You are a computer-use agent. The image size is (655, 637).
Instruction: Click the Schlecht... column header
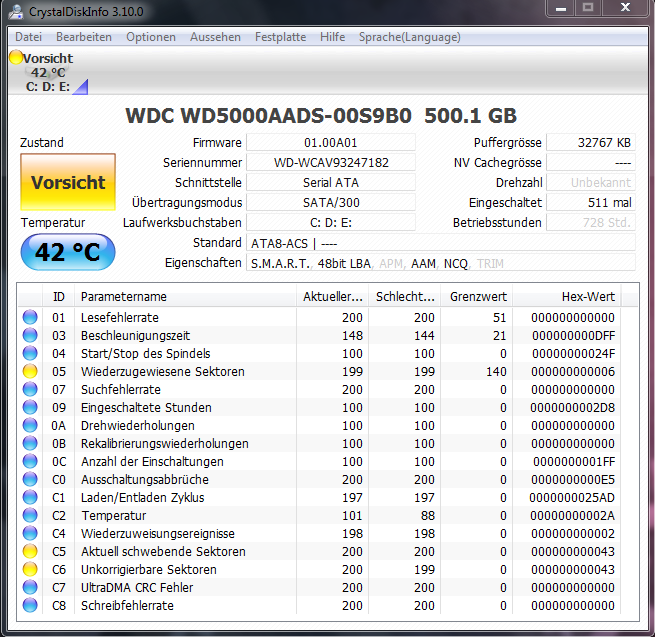tap(404, 297)
